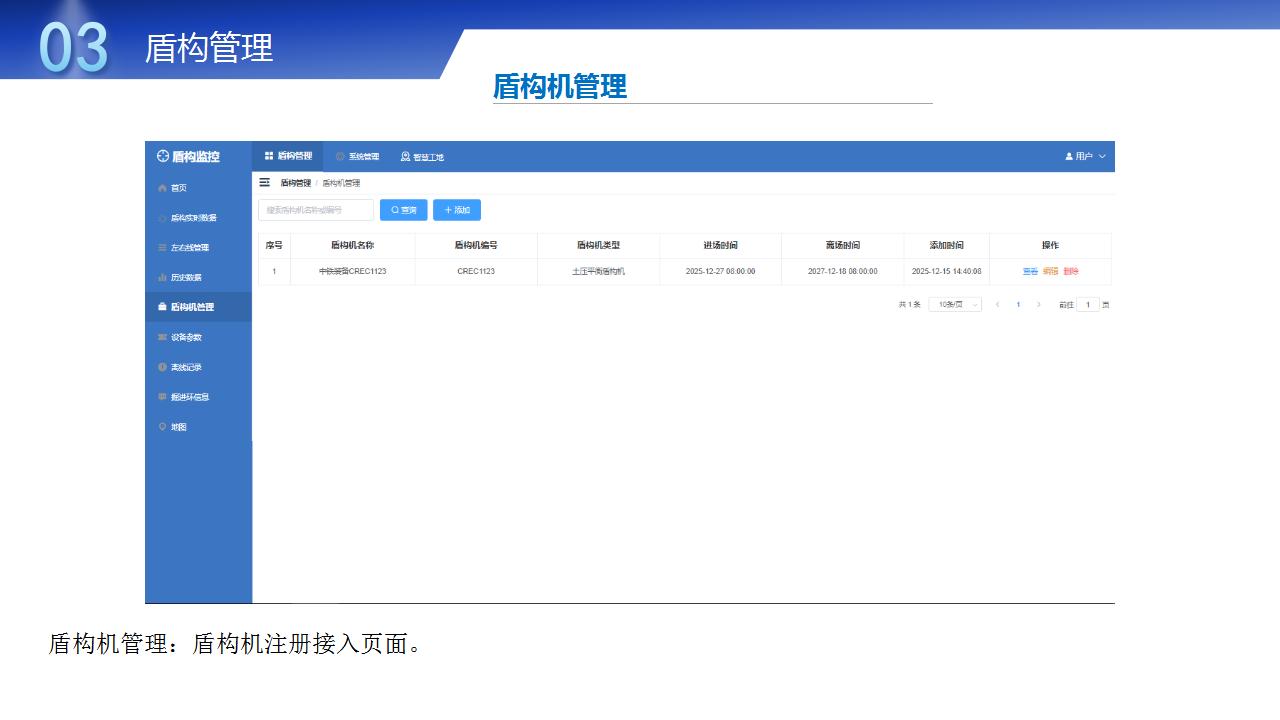Open 设备参数 in the sidebar menu
The image size is (1280, 720).
(x=186, y=337)
